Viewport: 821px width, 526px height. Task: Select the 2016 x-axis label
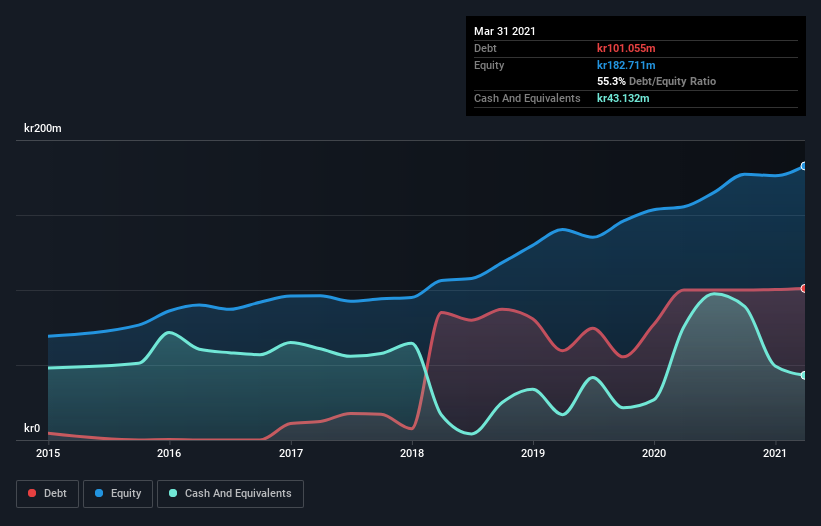169,453
